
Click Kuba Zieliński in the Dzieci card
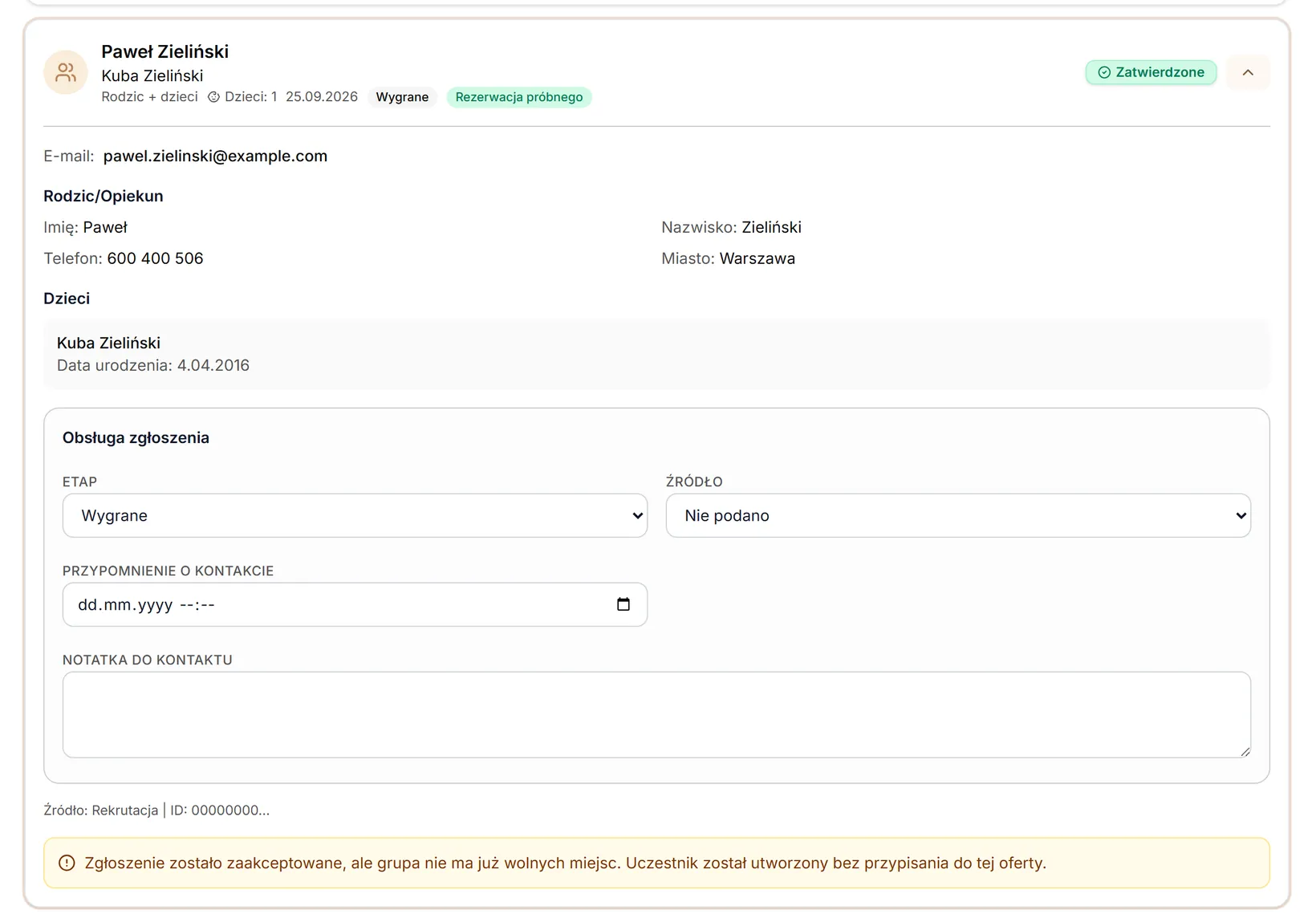[x=108, y=343]
